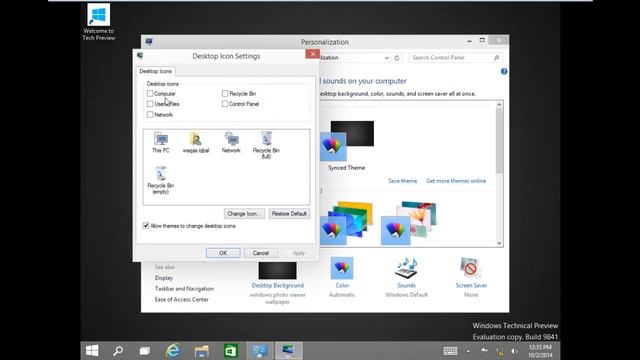Show hidden tray icons arrow
640x360 pixels.
468,351
